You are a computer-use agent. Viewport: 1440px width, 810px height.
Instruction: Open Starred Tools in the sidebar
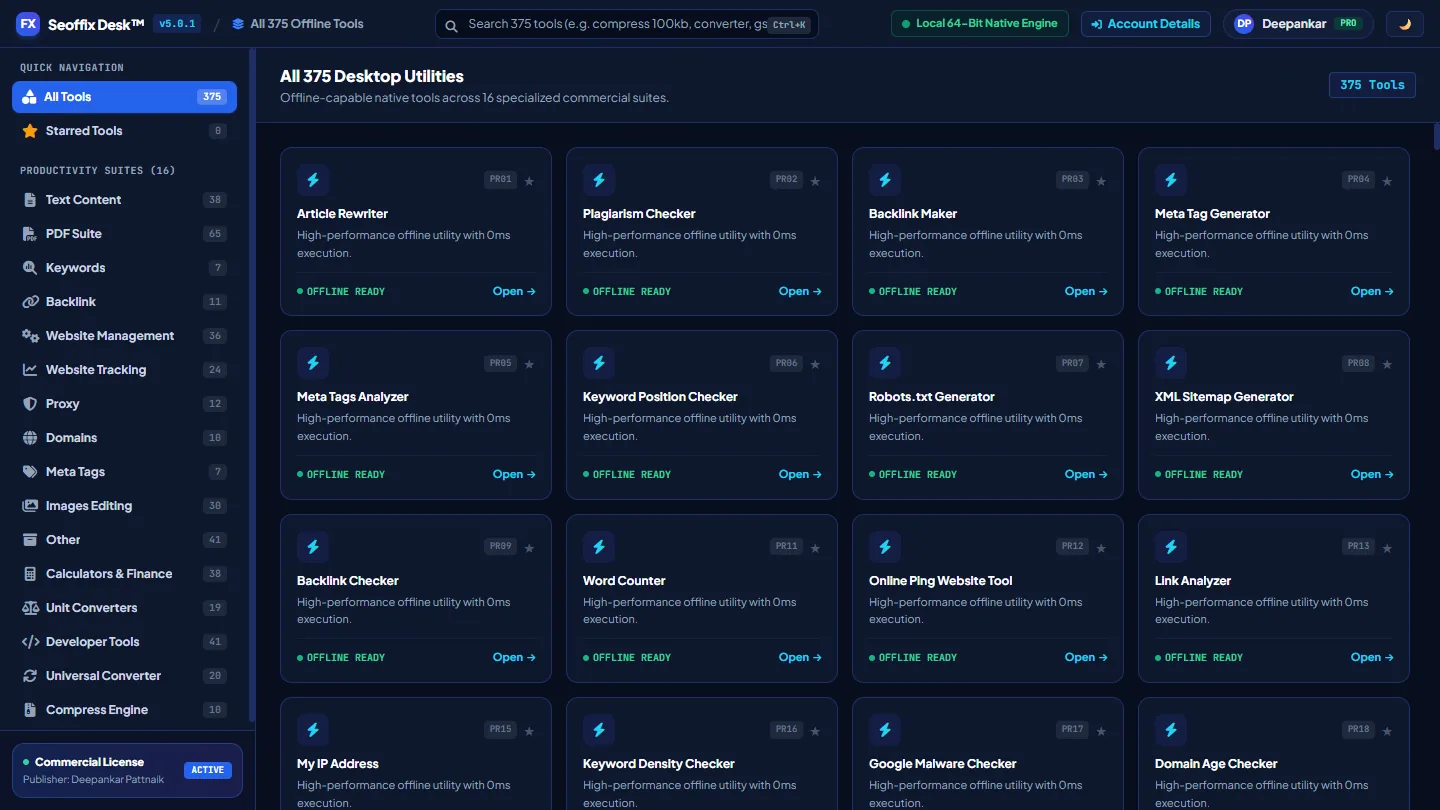click(125, 131)
